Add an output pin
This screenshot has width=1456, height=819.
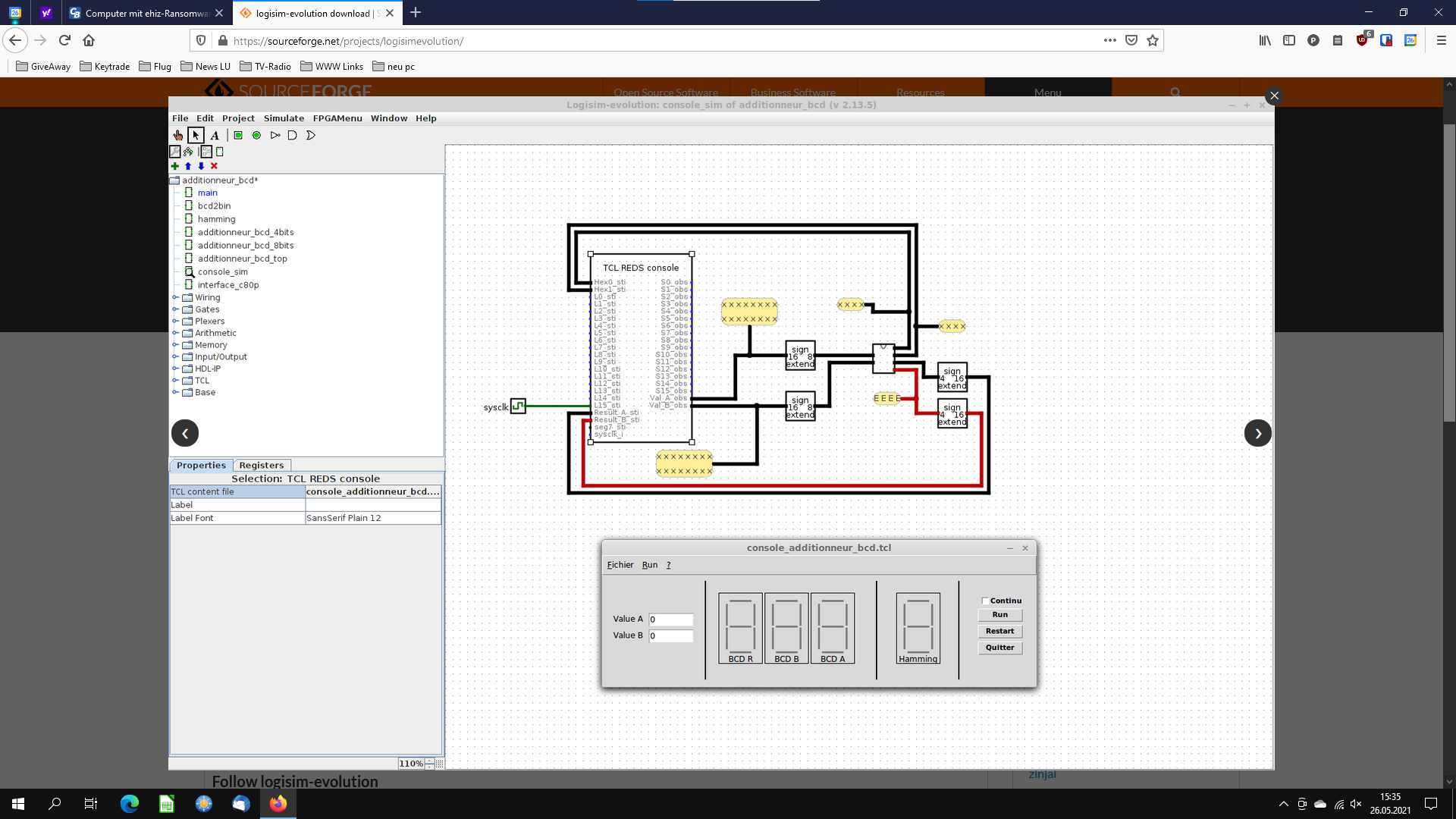point(256,135)
